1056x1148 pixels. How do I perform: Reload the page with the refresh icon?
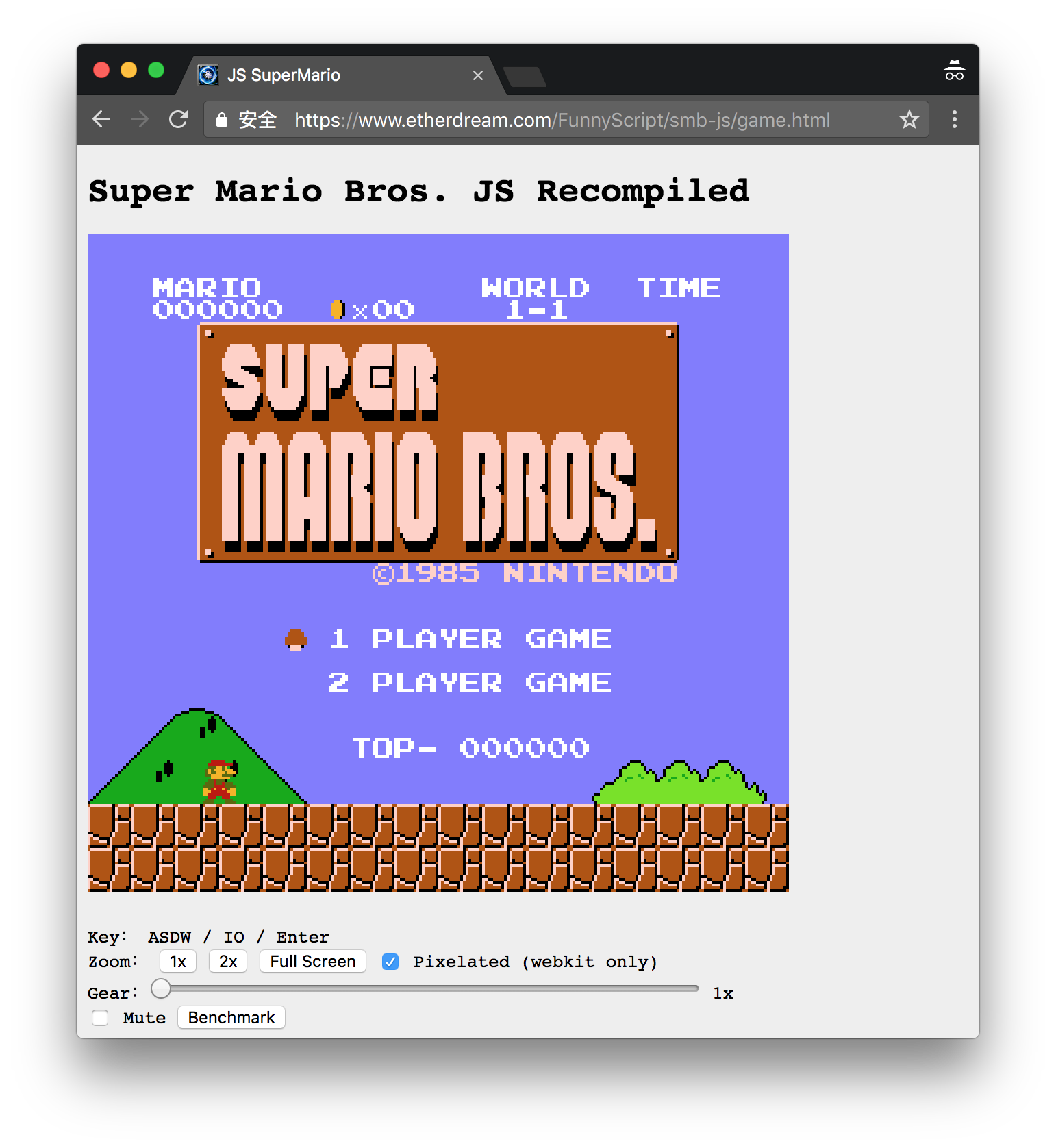[179, 120]
